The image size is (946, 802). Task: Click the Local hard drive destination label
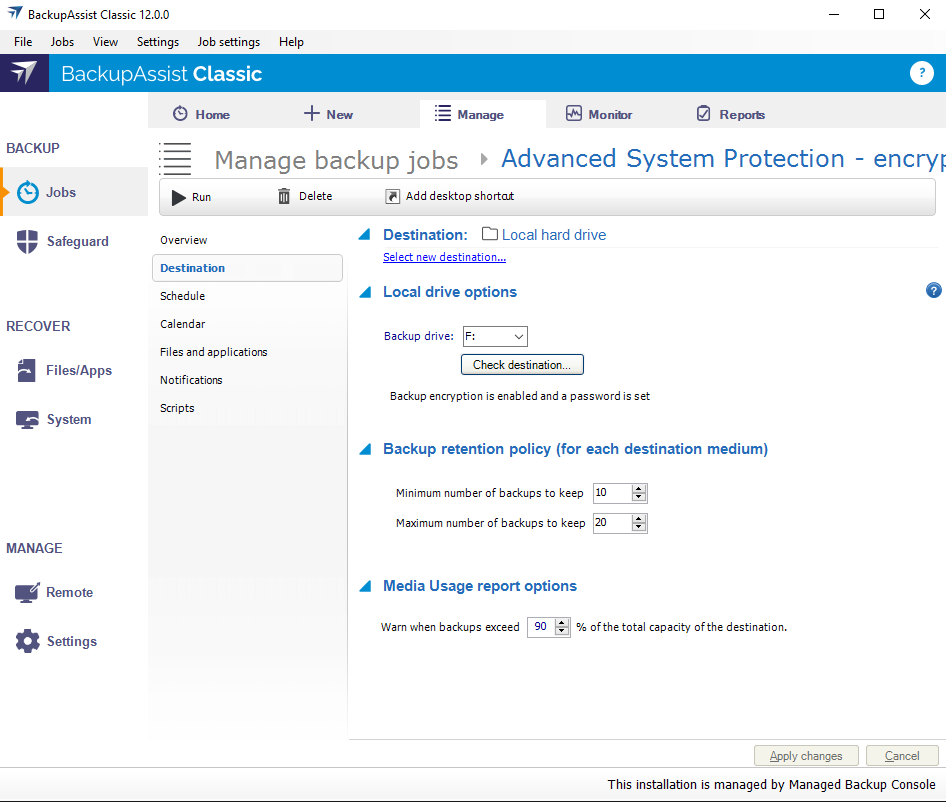[554, 235]
